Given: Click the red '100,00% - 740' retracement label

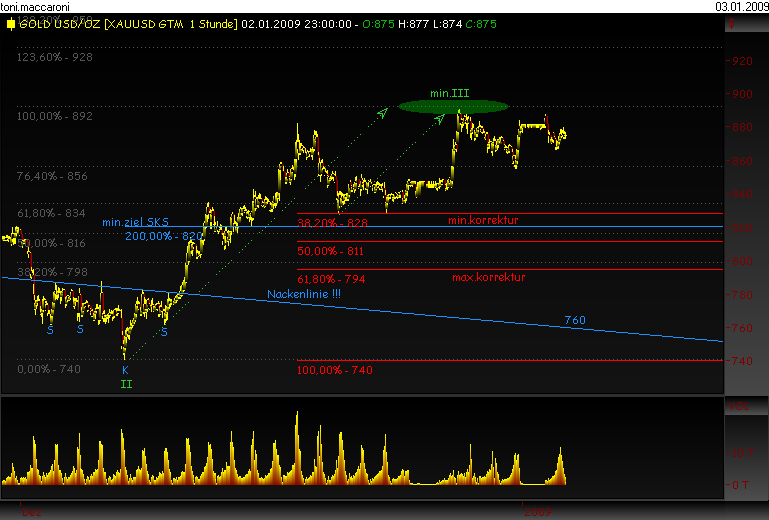Looking at the screenshot, I should pyautogui.click(x=335, y=370).
